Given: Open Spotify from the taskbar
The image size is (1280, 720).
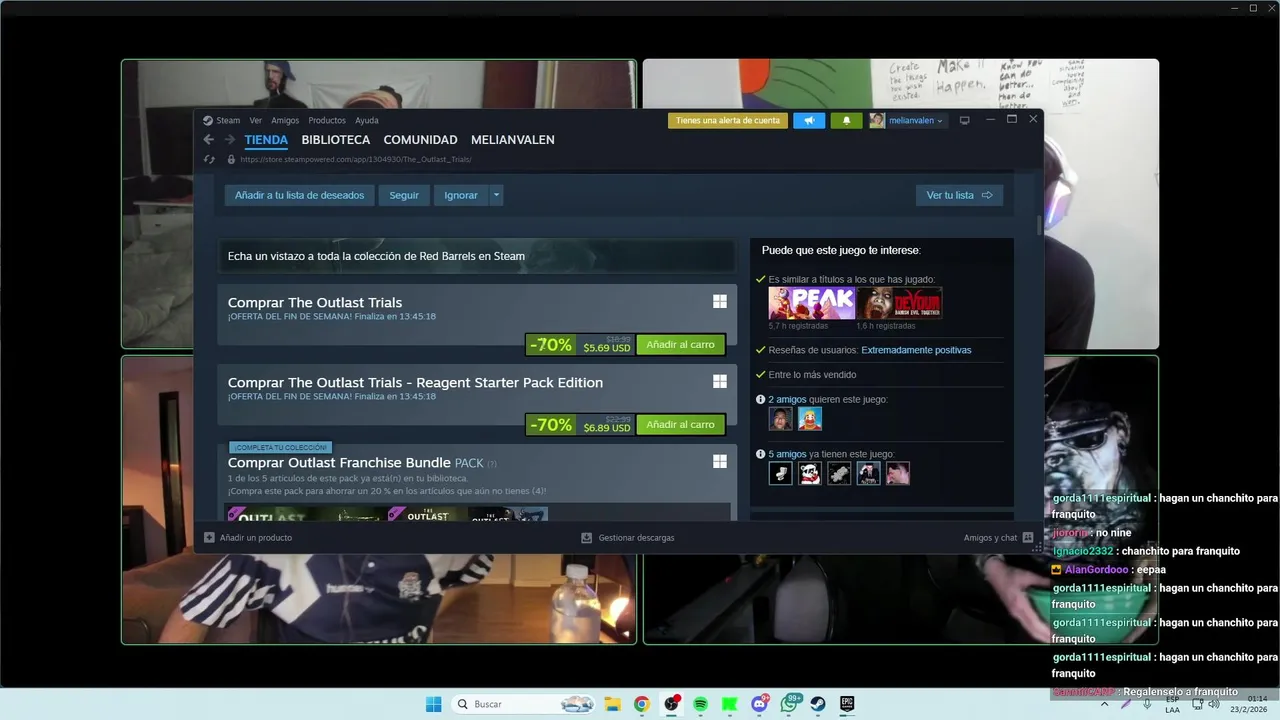Looking at the screenshot, I should 700,704.
